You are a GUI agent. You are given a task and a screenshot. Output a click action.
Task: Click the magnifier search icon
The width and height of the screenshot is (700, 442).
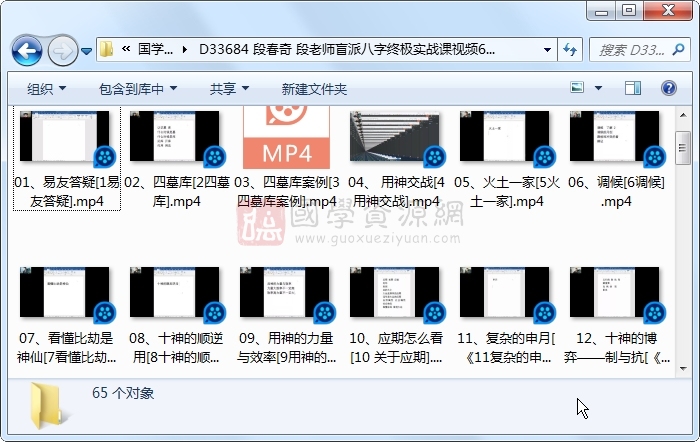click(679, 49)
